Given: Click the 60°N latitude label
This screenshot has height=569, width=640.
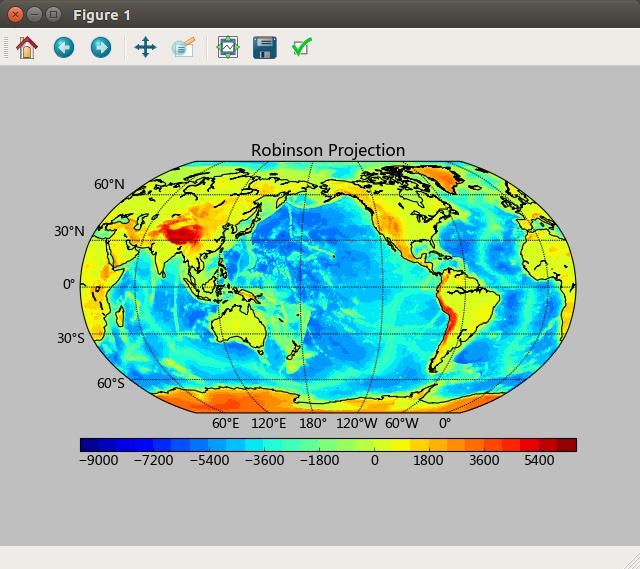Looking at the screenshot, I should (109, 184).
